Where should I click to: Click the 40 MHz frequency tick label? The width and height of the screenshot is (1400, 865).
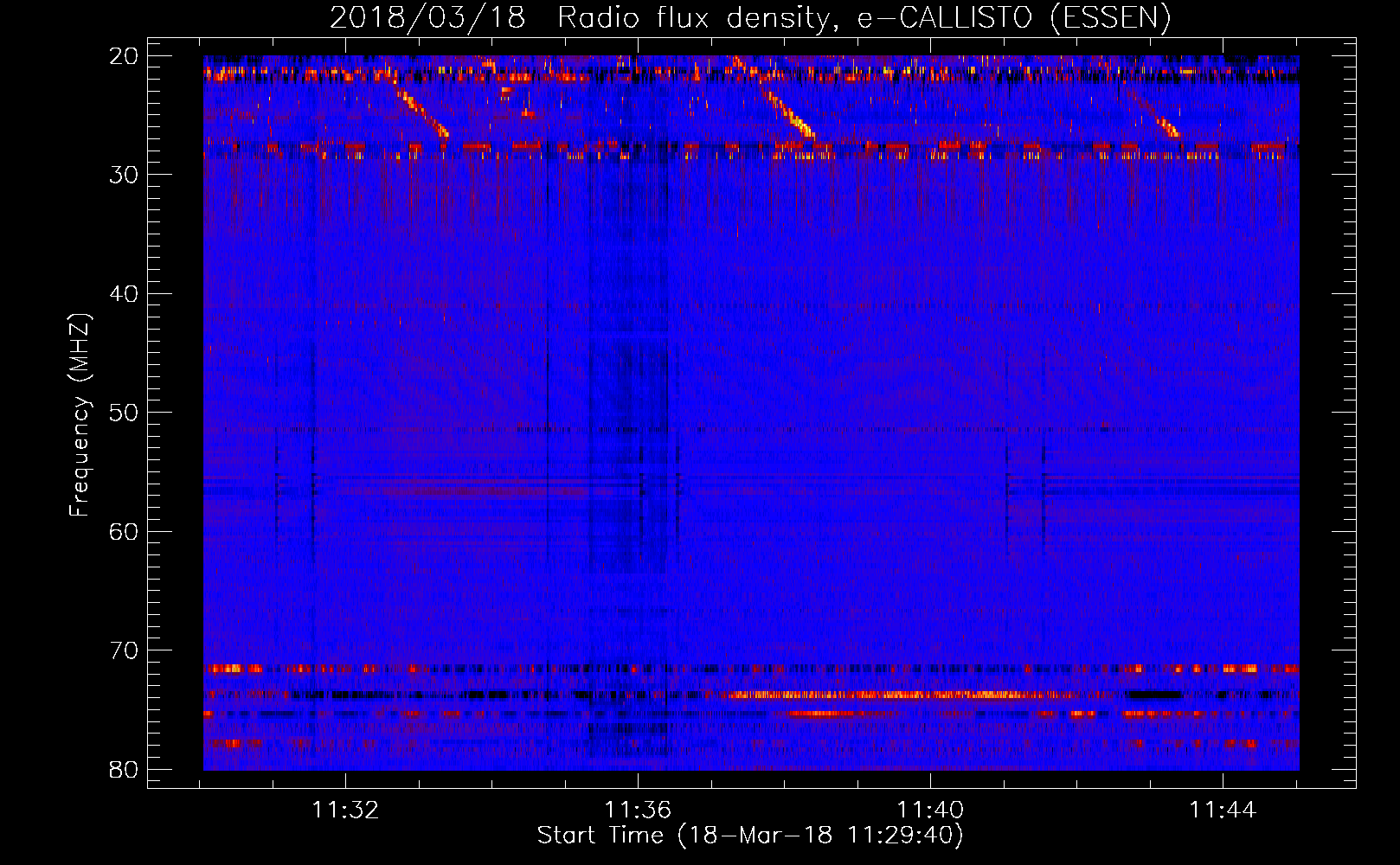click(125, 294)
